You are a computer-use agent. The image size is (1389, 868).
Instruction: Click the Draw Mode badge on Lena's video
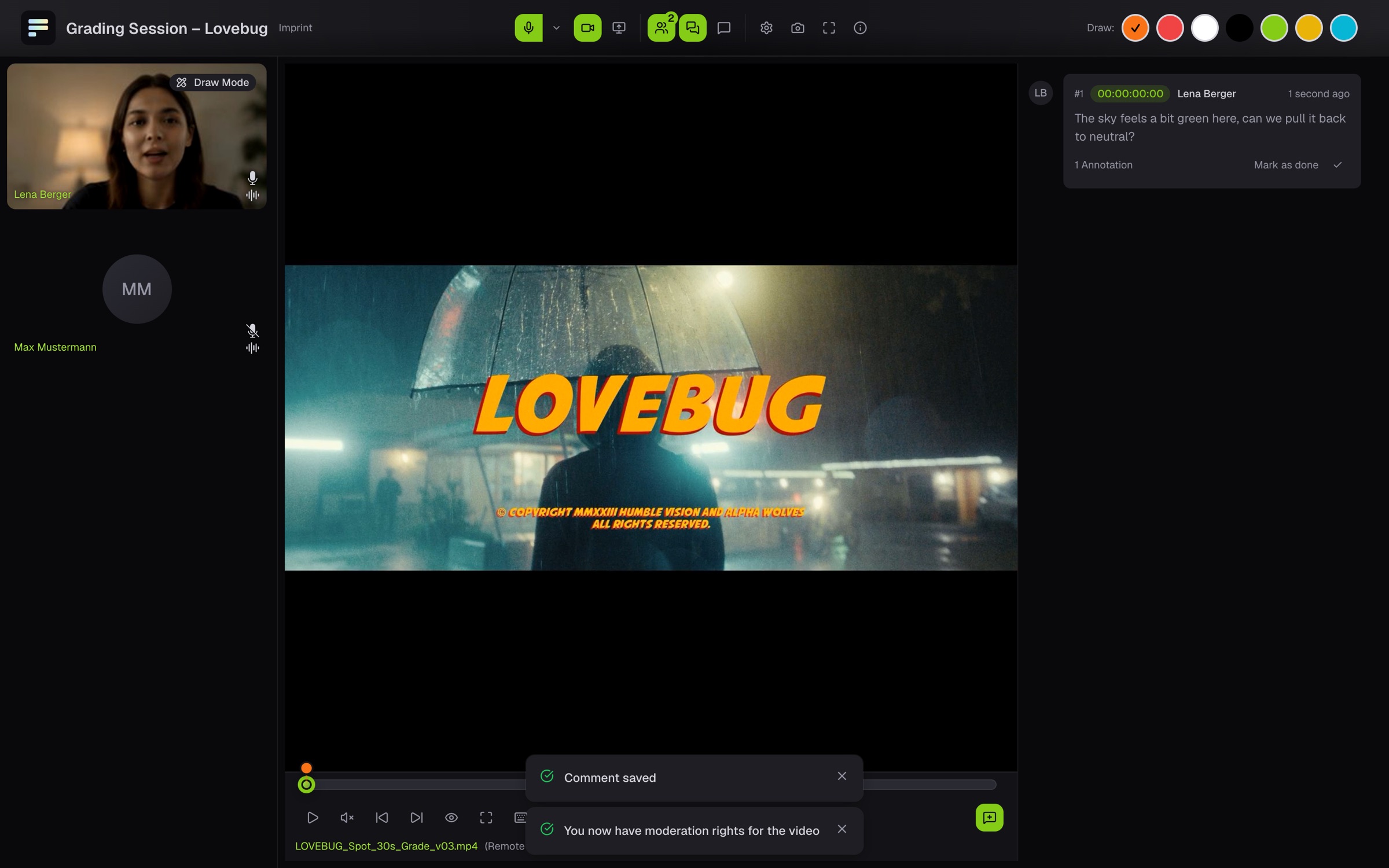213,83
